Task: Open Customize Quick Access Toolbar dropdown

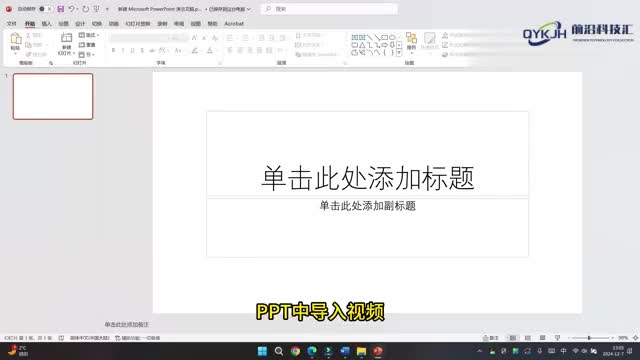Action: tap(107, 9)
